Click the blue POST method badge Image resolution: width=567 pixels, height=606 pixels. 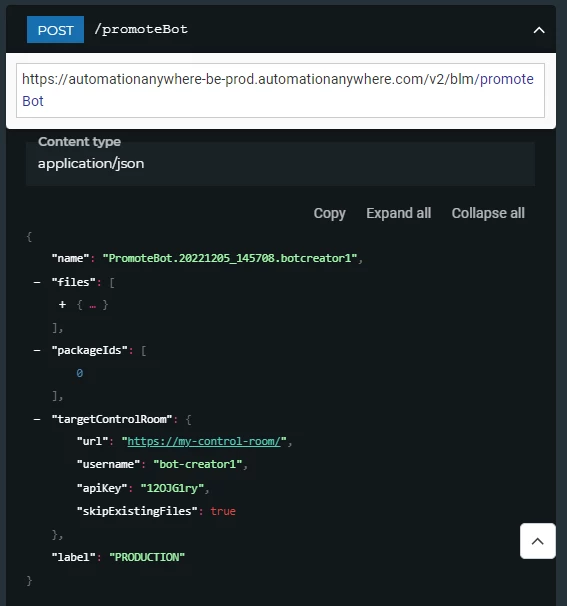pos(55,29)
